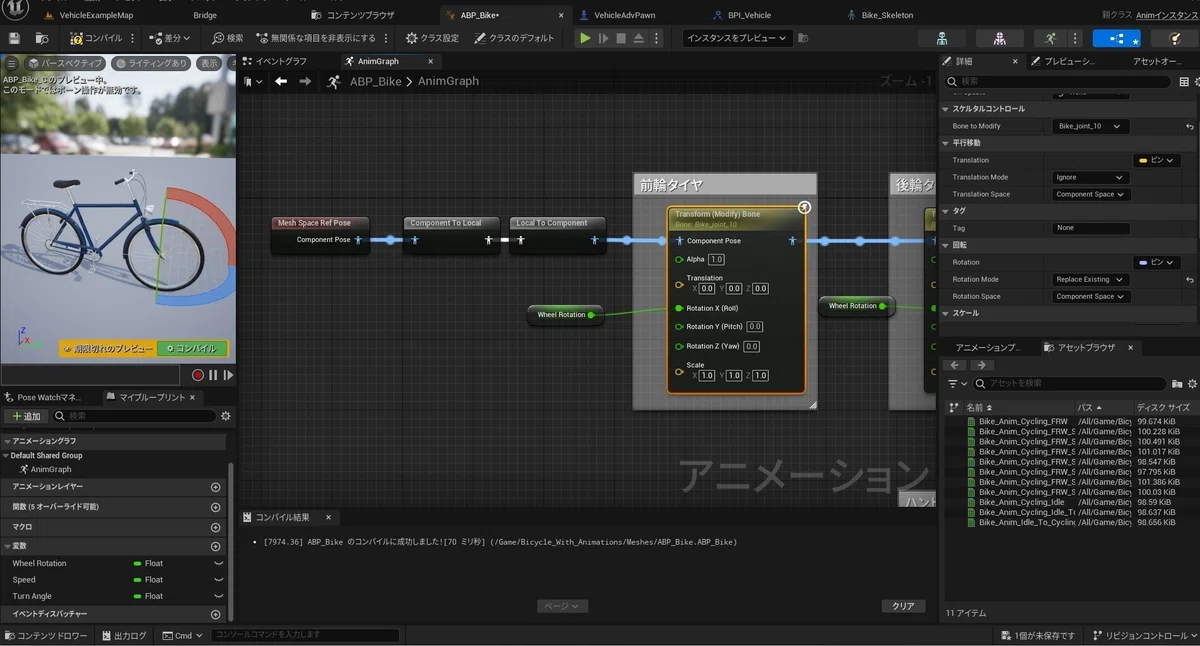Switch to コンテンツブラウザ tab
This screenshot has width=1200, height=646.
click(x=353, y=15)
